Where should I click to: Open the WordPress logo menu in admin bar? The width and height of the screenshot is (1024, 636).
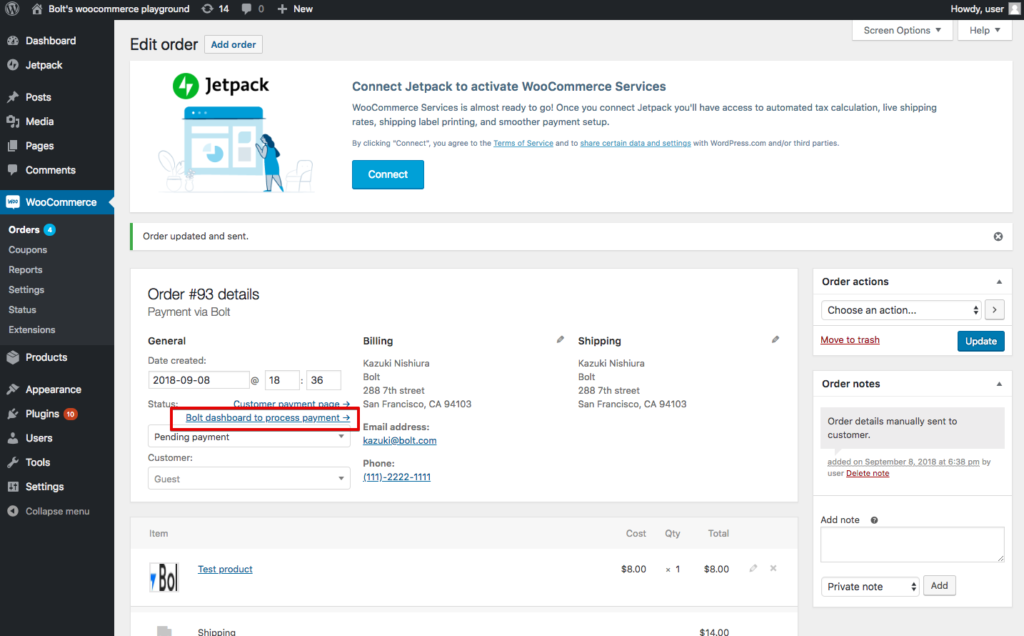point(11,8)
